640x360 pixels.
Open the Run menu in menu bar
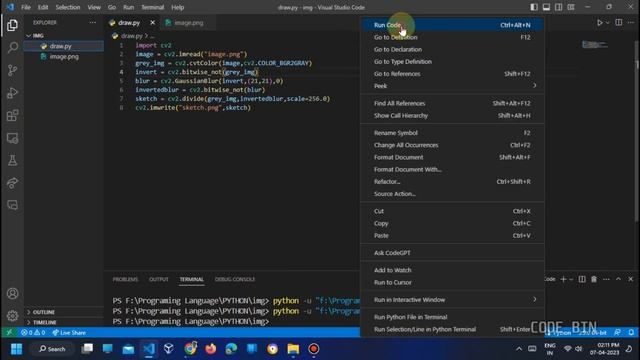click(x=129, y=7)
